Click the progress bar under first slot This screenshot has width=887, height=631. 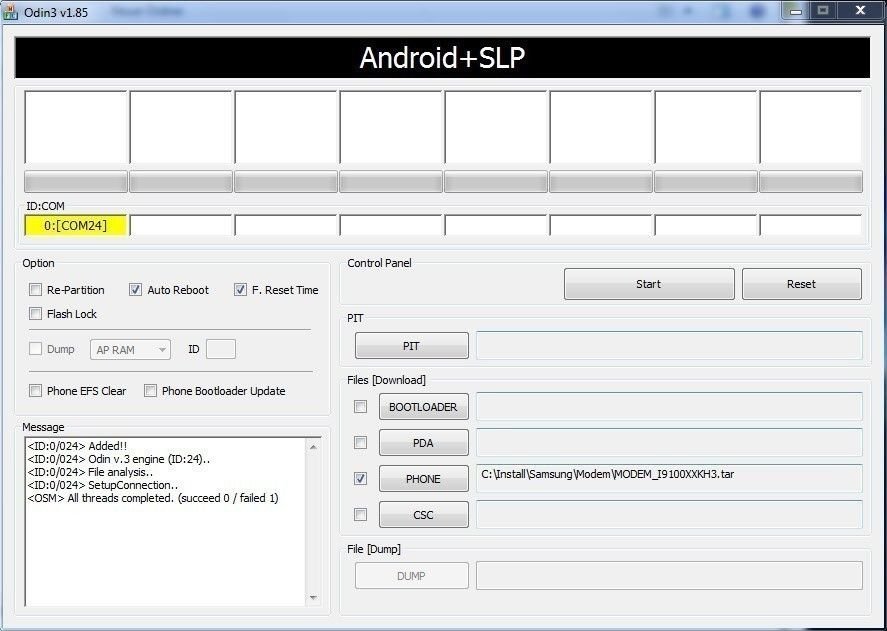tap(76, 182)
